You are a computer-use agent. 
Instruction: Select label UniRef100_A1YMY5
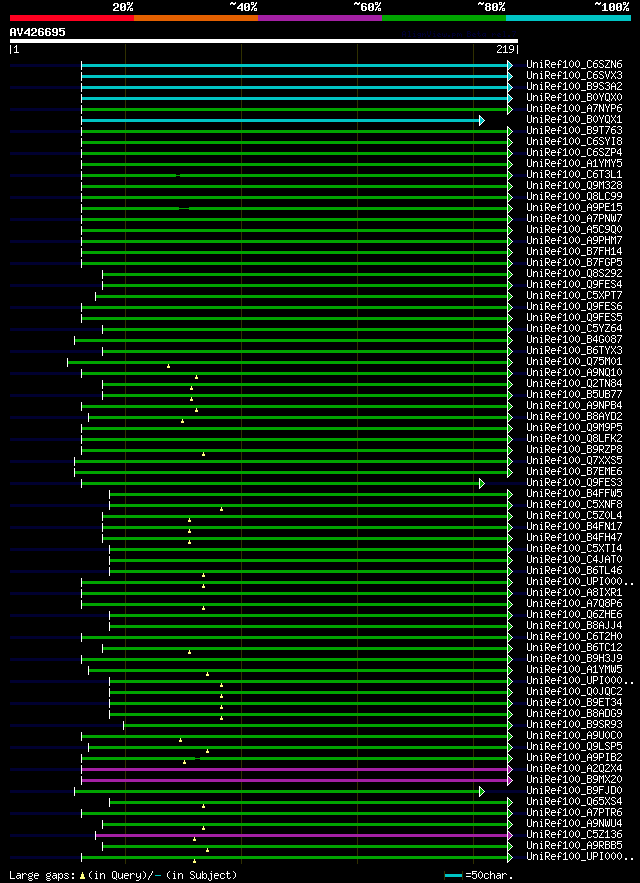pyautogui.click(x=574, y=164)
